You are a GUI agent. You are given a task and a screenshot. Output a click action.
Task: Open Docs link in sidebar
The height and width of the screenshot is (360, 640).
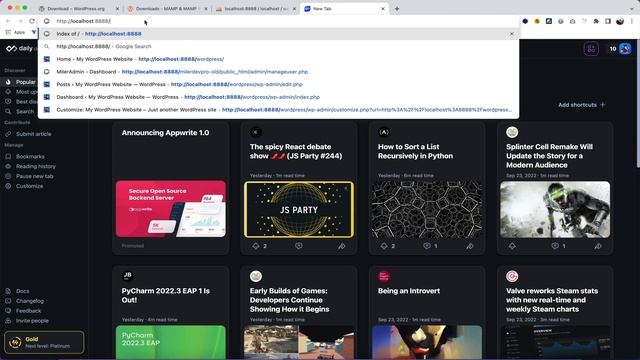pyautogui.click(x=18, y=291)
